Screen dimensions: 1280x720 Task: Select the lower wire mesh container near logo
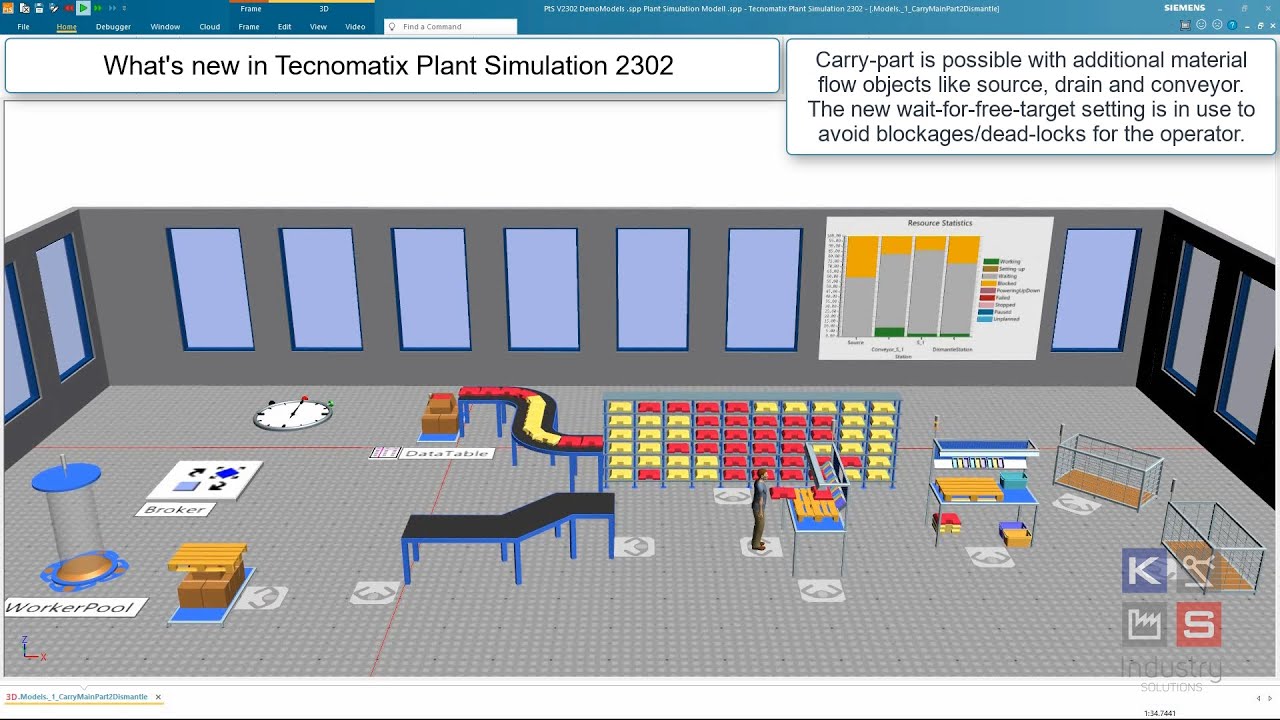[x=1212, y=548]
